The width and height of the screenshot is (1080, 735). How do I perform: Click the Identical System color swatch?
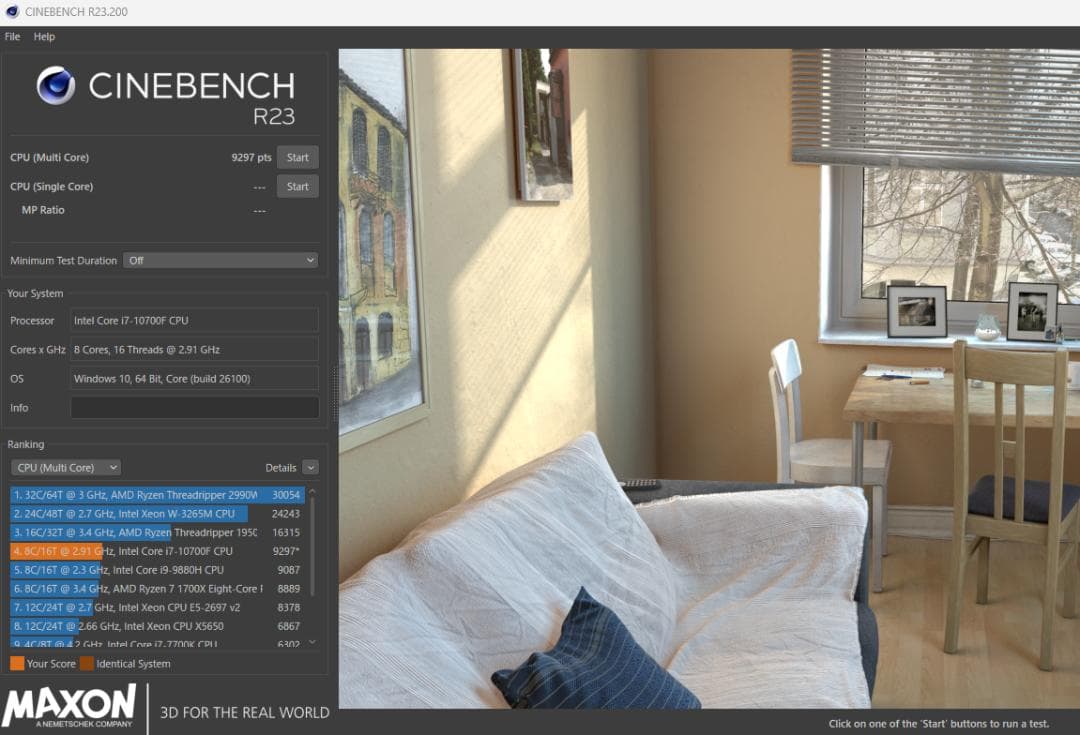pyautogui.click(x=87, y=663)
